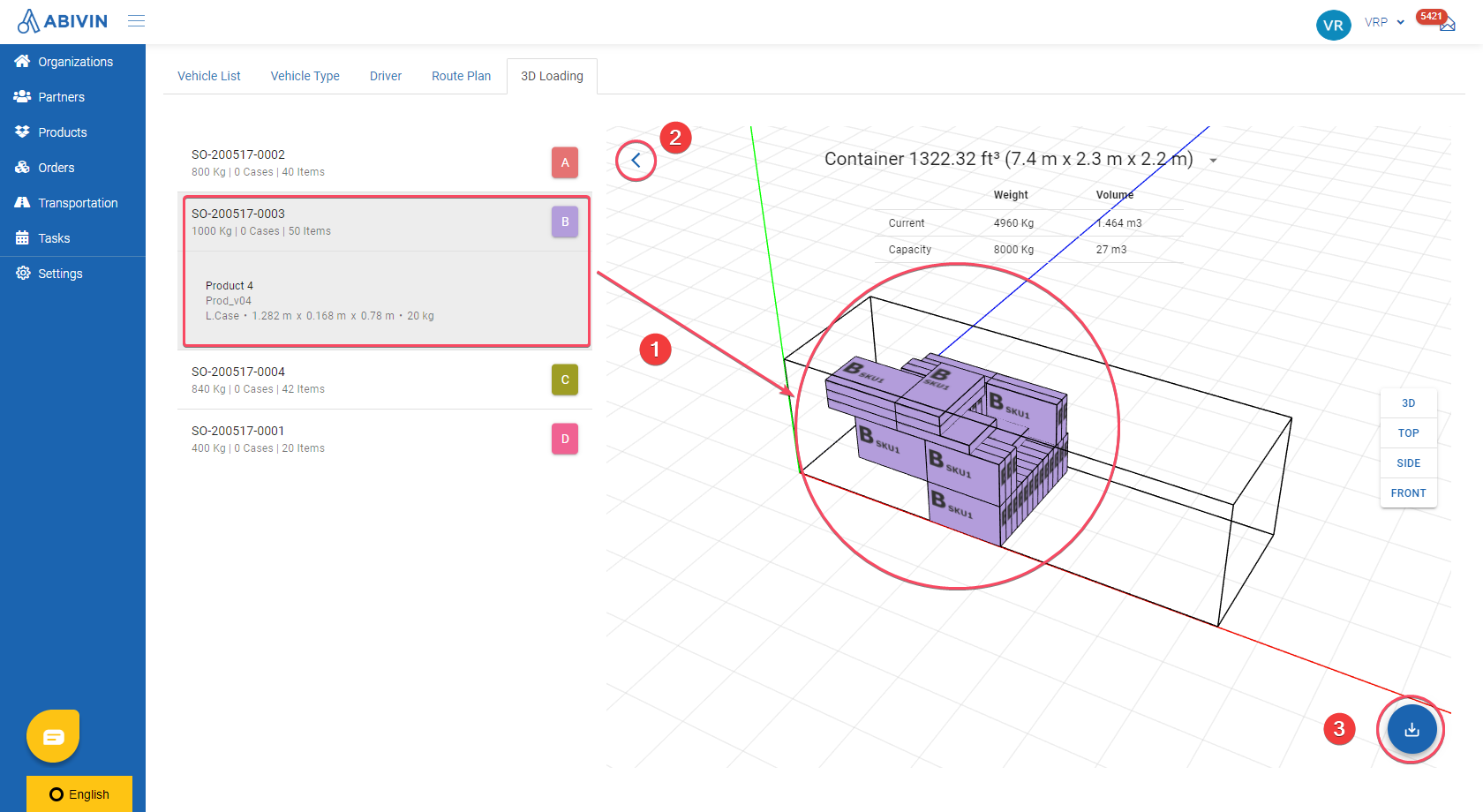Select the 3D Loading tab
The image size is (1483, 812).
(552, 76)
